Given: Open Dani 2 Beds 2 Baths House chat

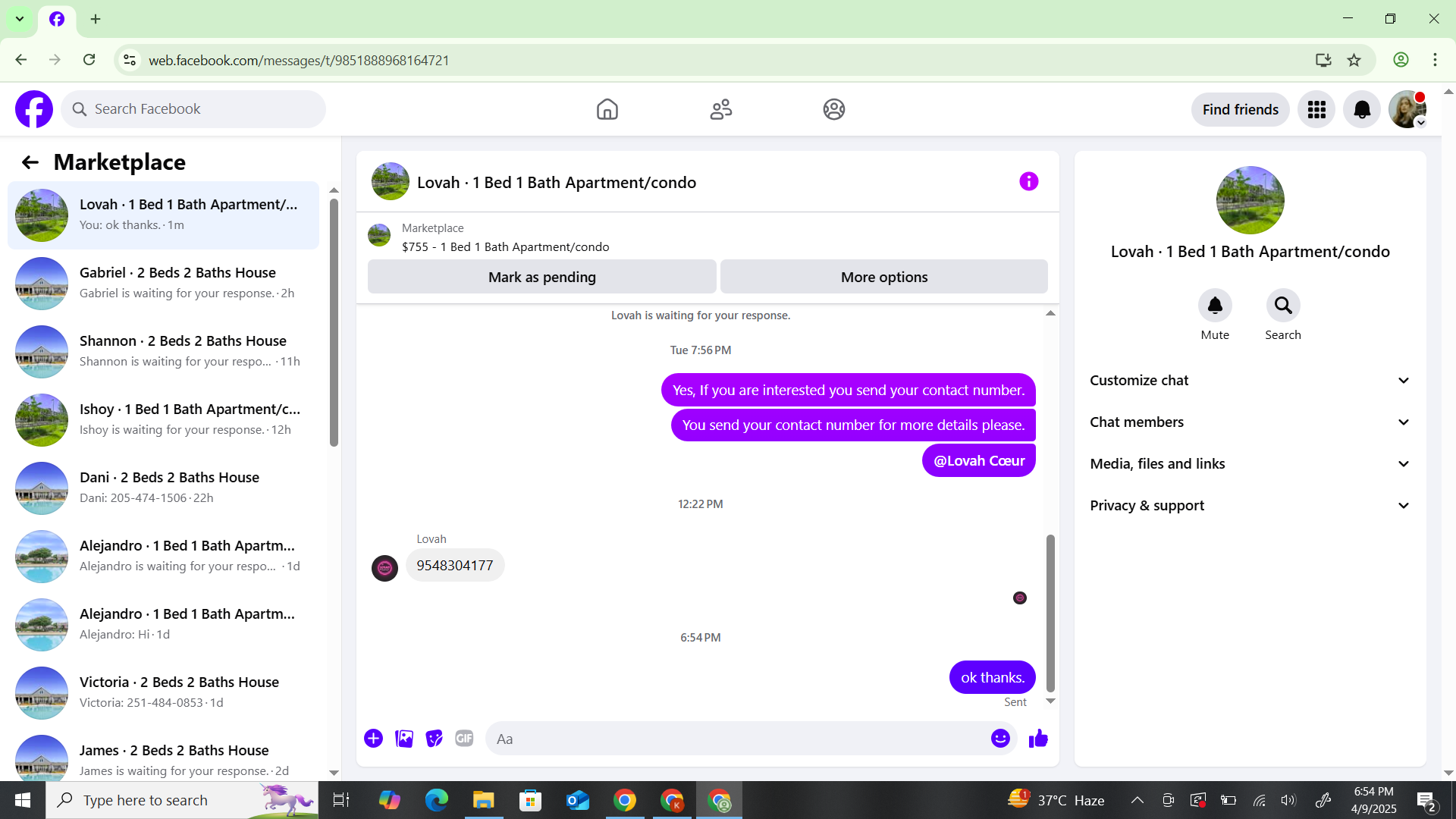Looking at the screenshot, I should pos(163,488).
